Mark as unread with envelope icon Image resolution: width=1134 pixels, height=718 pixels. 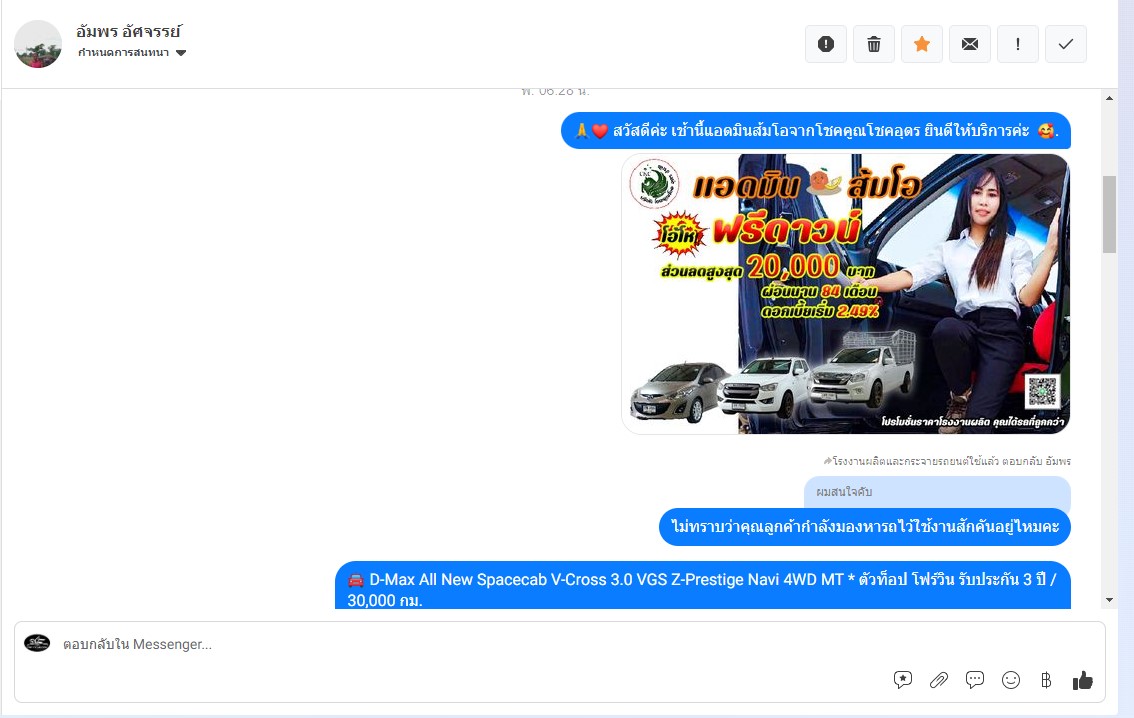pyautogui.click(x=970, y=44)
